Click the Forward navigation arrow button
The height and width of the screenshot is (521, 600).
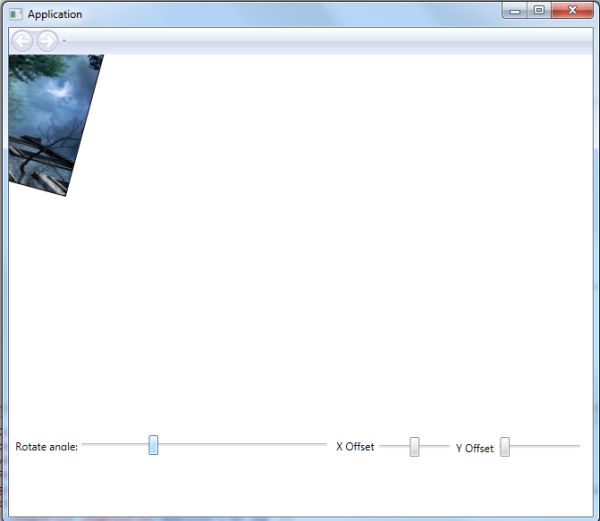click(x=47, y=41)
